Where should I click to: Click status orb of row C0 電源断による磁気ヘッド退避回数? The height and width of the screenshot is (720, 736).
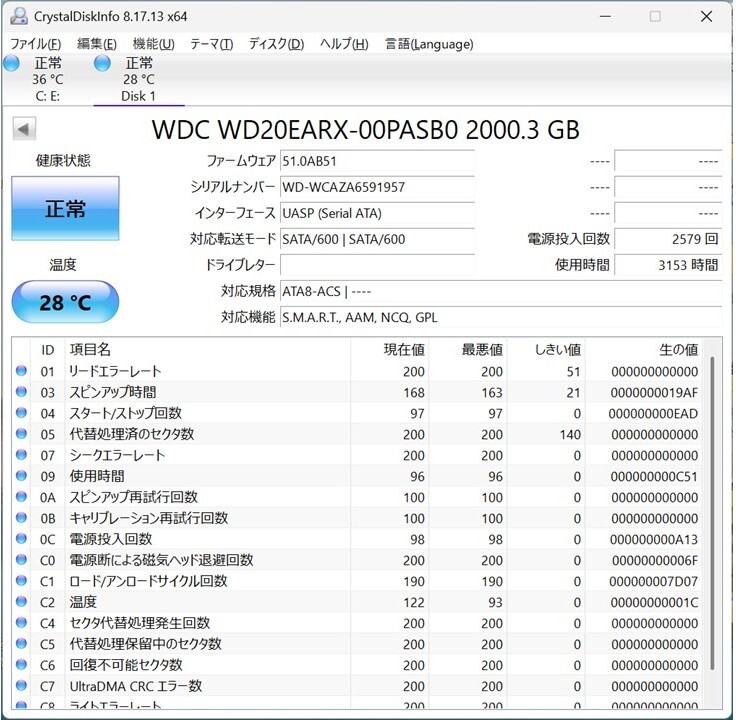[x=21, y=559]
